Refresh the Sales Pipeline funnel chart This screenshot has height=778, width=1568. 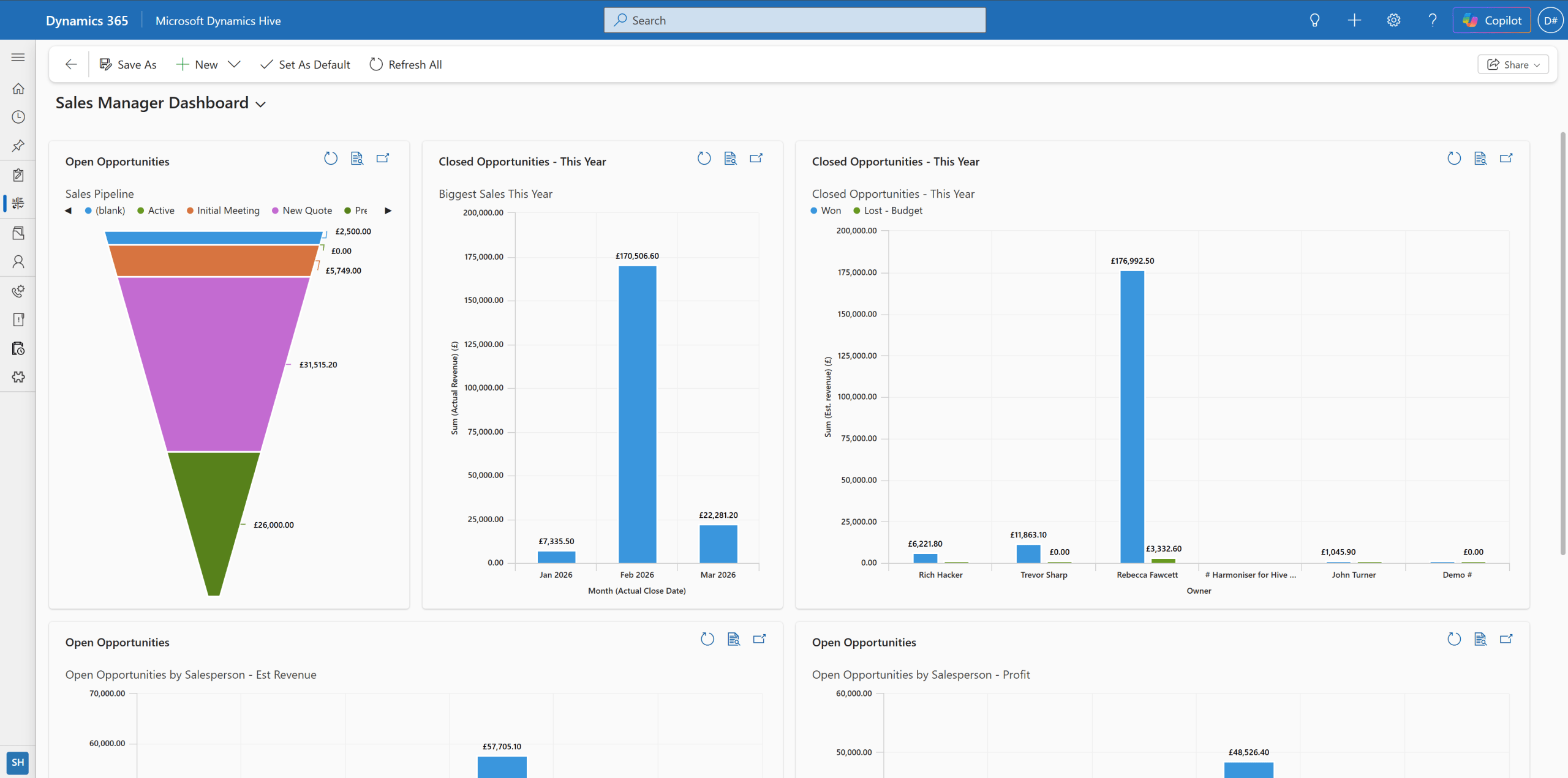click(330, 158)
